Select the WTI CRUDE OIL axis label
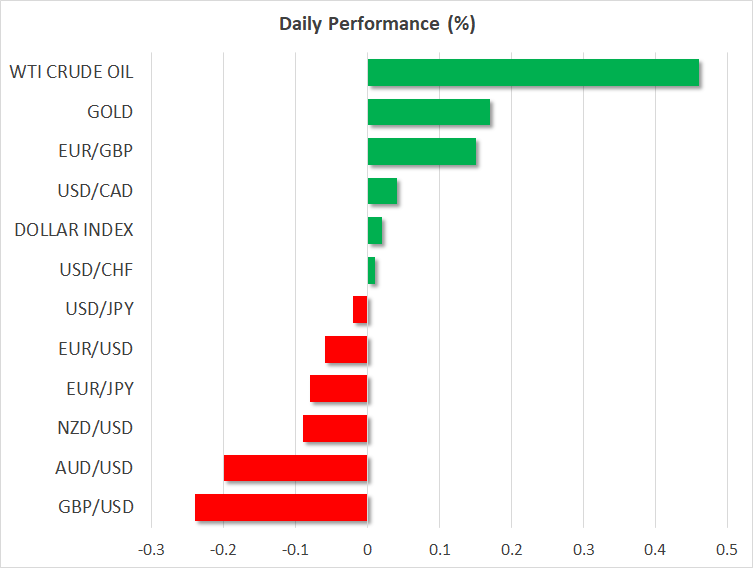This screenshot has height=568, width=753. point(71,72)
